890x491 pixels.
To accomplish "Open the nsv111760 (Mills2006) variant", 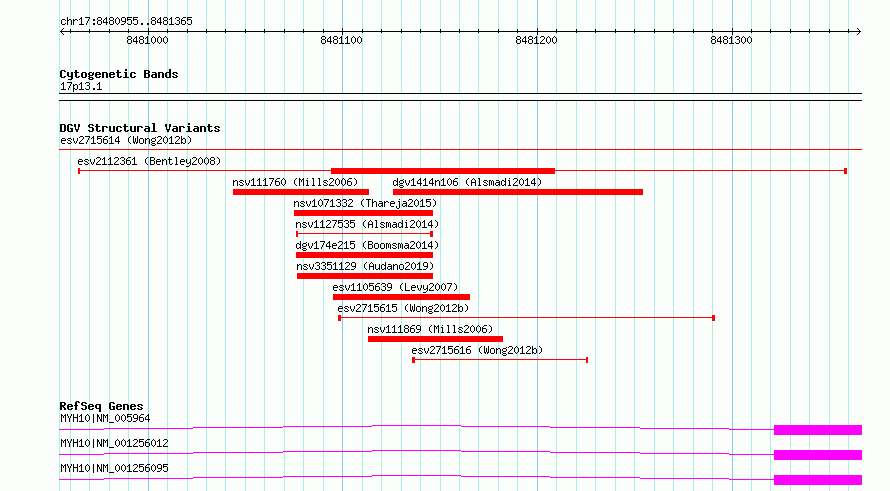I will (x=295, y=182).
